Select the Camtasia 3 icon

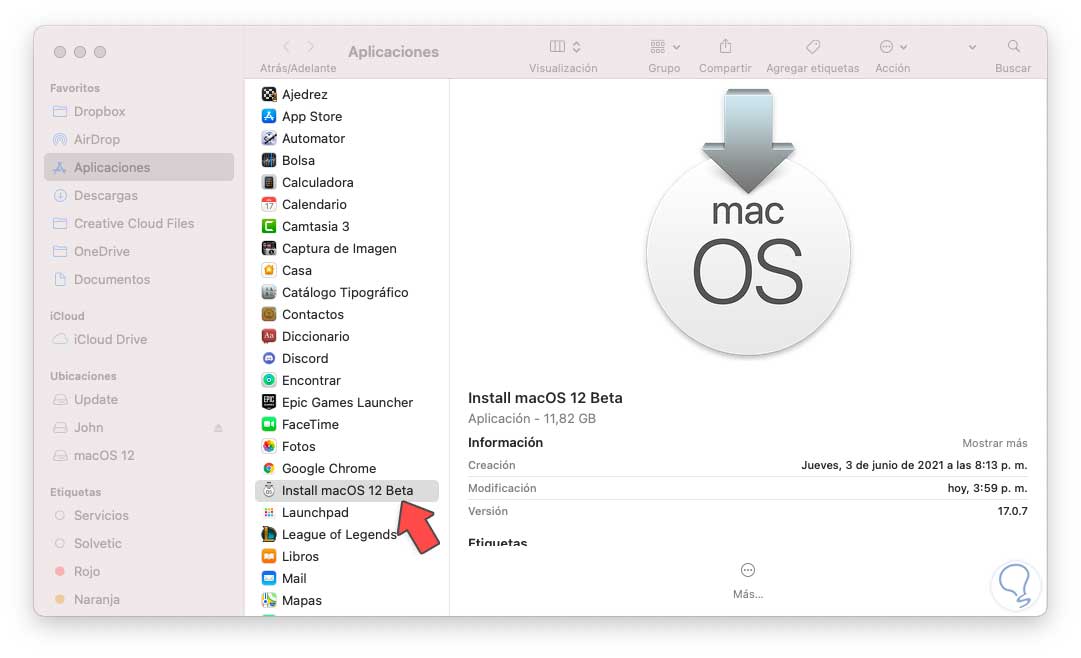pos(269,226)
